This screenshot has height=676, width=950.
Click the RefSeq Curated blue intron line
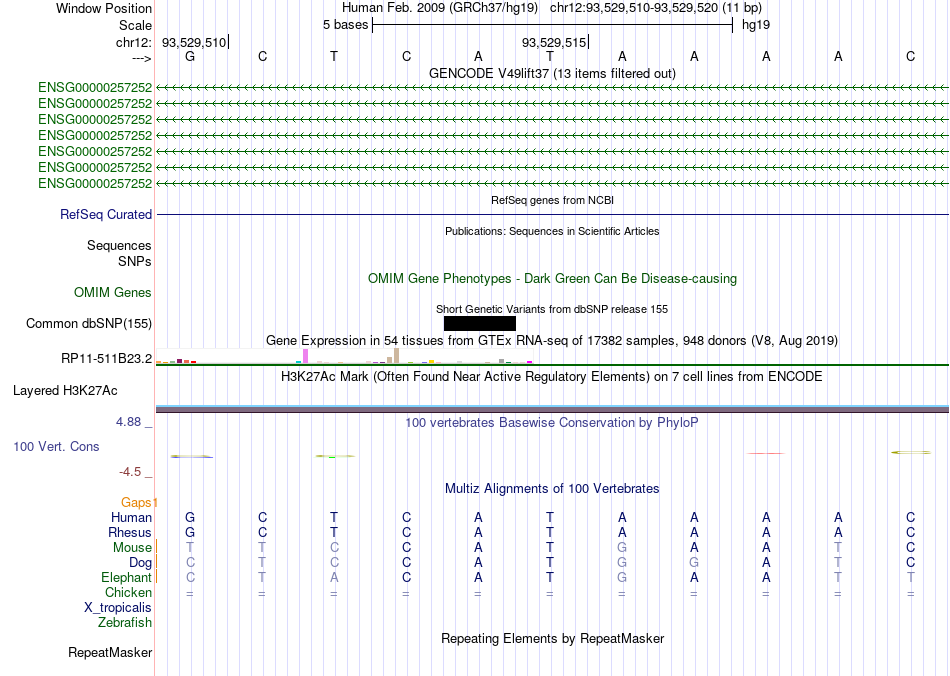[552, 214]
